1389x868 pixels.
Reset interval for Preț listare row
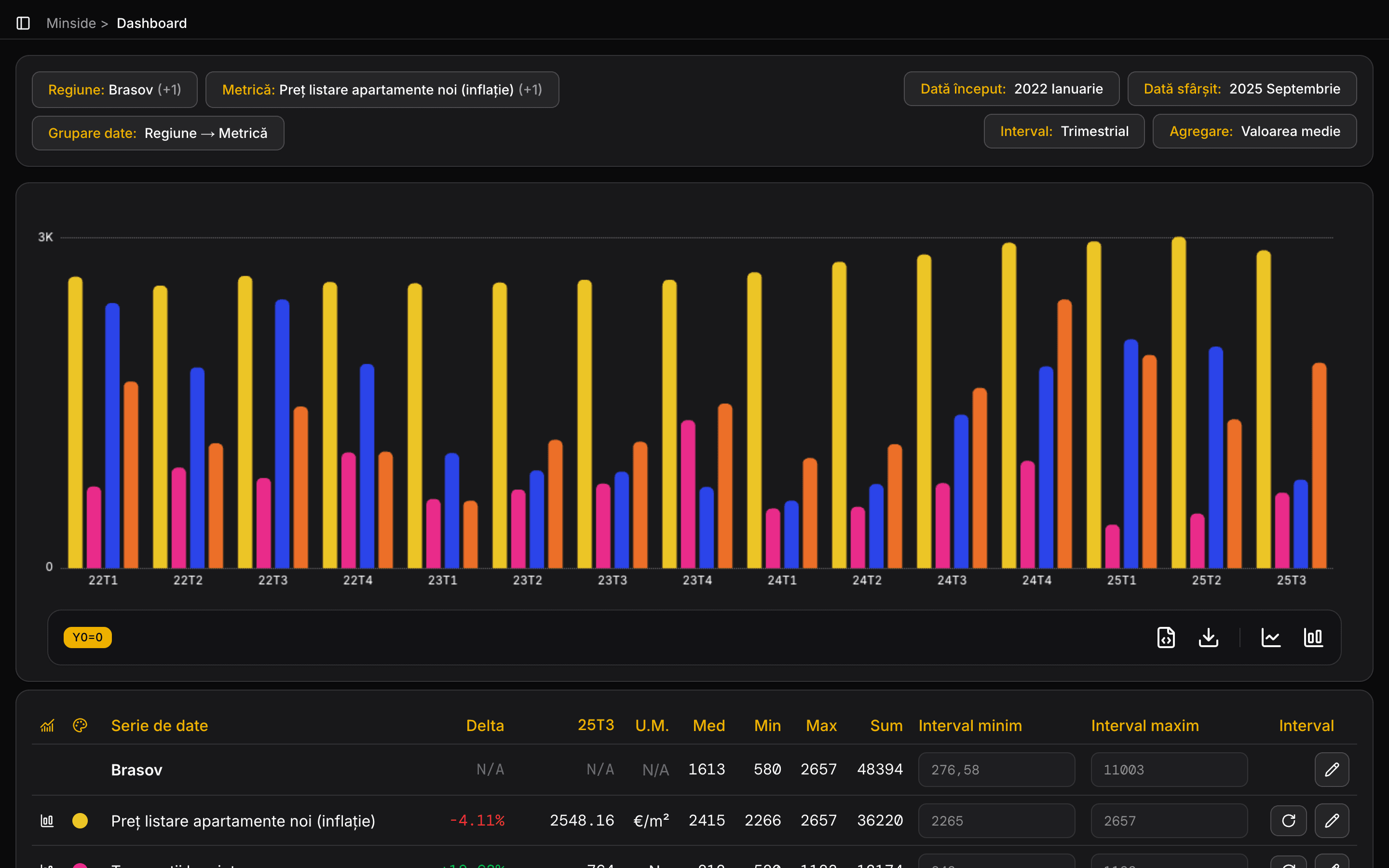1288,820
